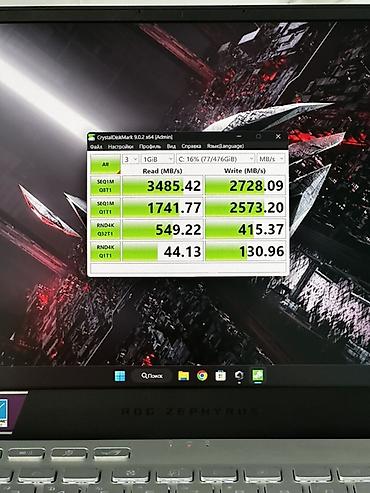Click the 2728.09 sequential write result
The image size is (370, 493).
245,186
